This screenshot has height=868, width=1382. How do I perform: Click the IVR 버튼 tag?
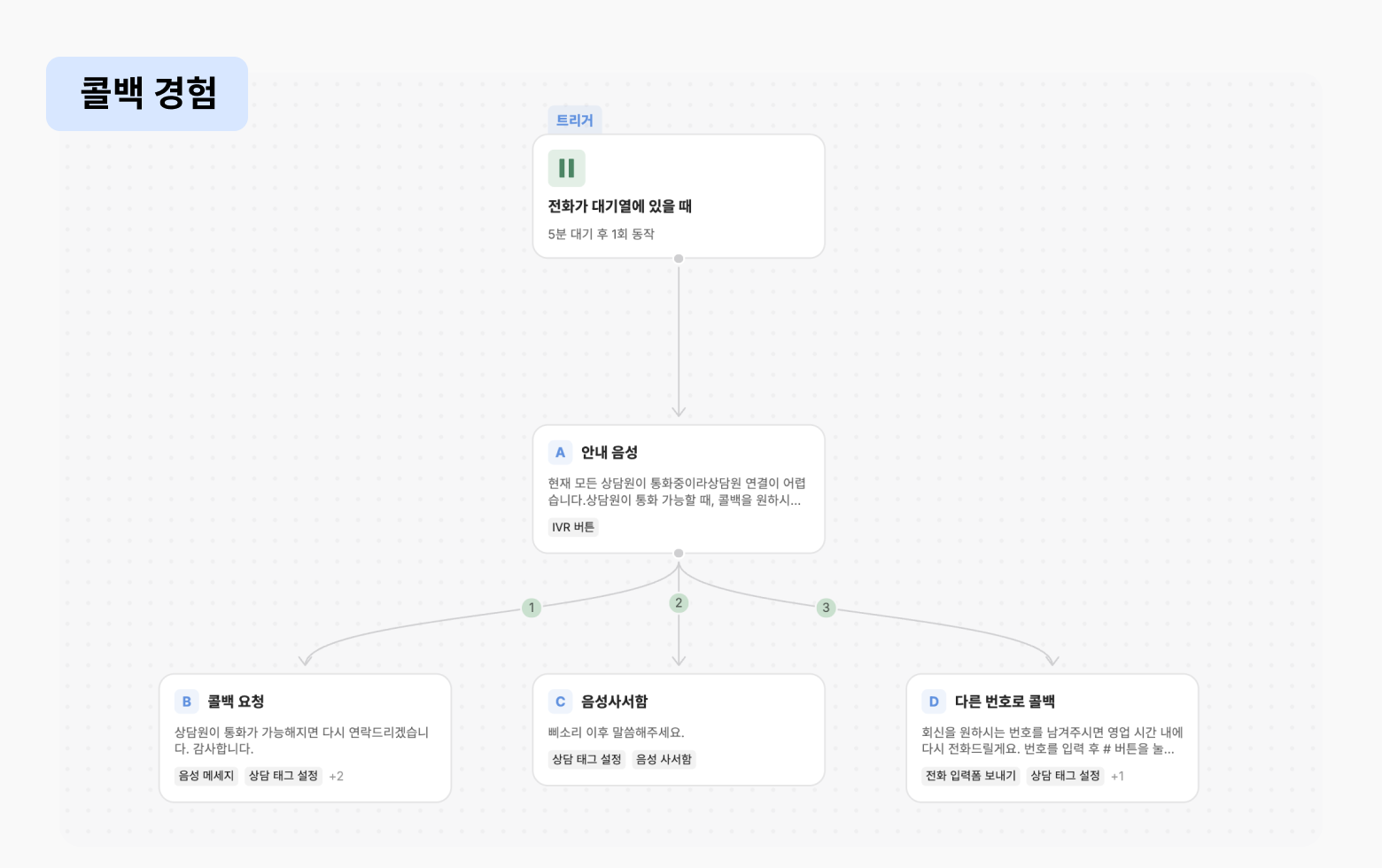(573, 527)
